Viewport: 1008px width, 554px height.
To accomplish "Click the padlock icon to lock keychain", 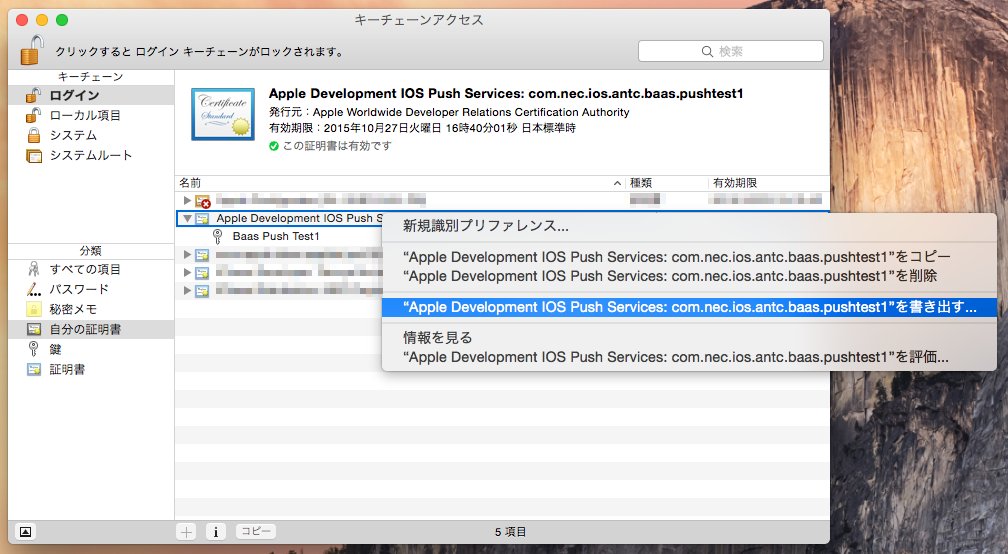I will click(32, 50).
